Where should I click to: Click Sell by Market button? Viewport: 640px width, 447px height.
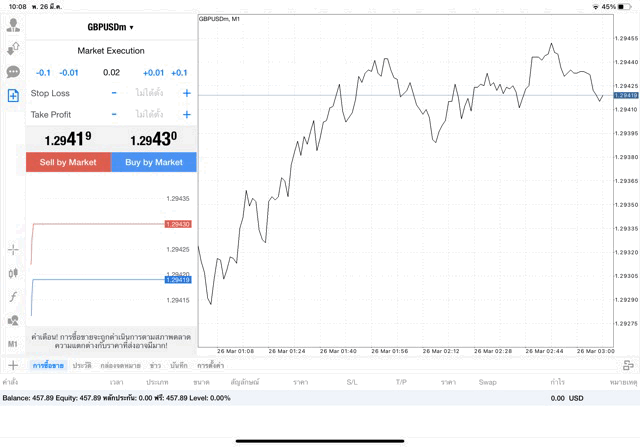pos(68,162)
